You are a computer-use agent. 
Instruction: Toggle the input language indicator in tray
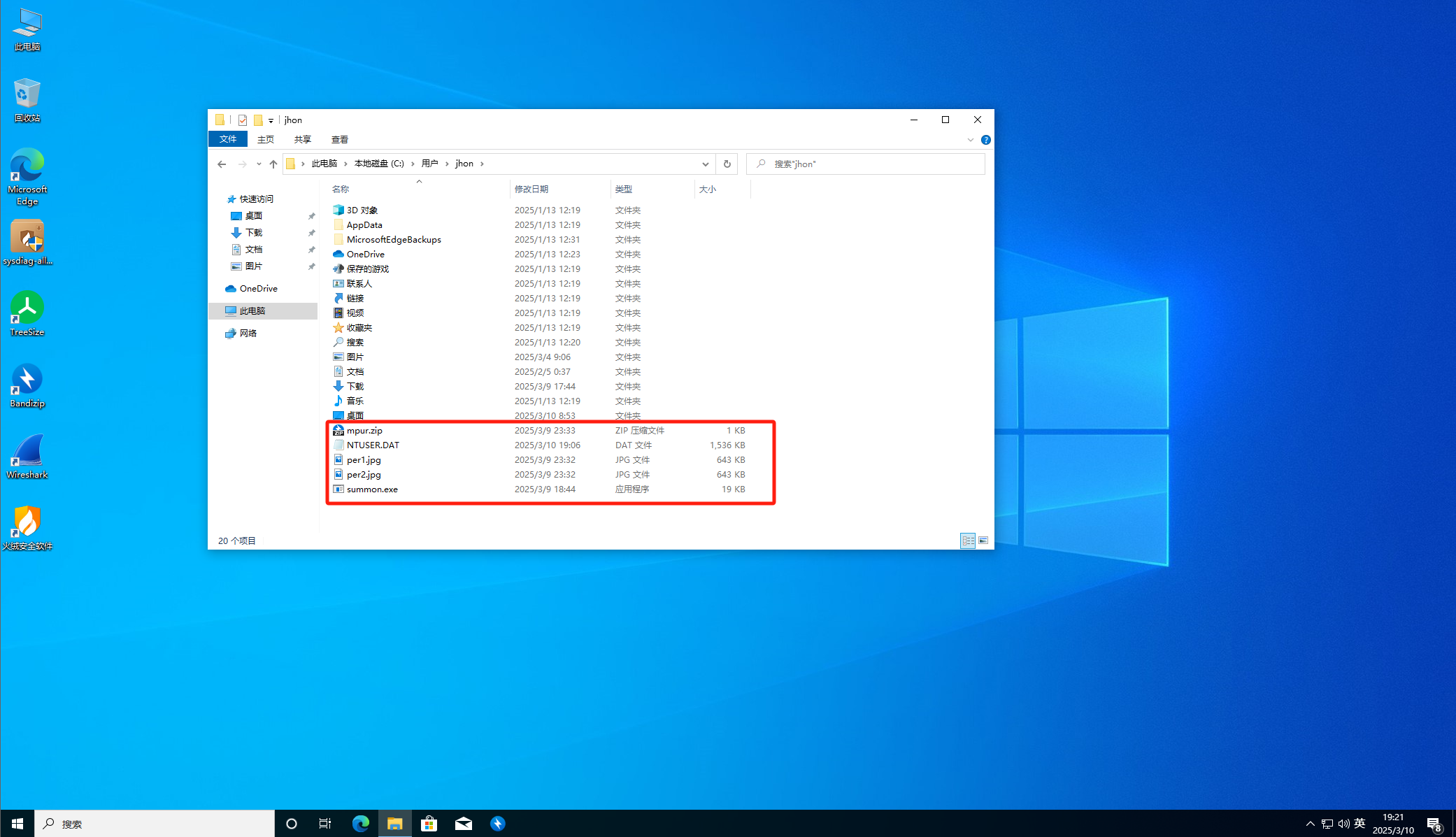click(x=1359, y=823)
